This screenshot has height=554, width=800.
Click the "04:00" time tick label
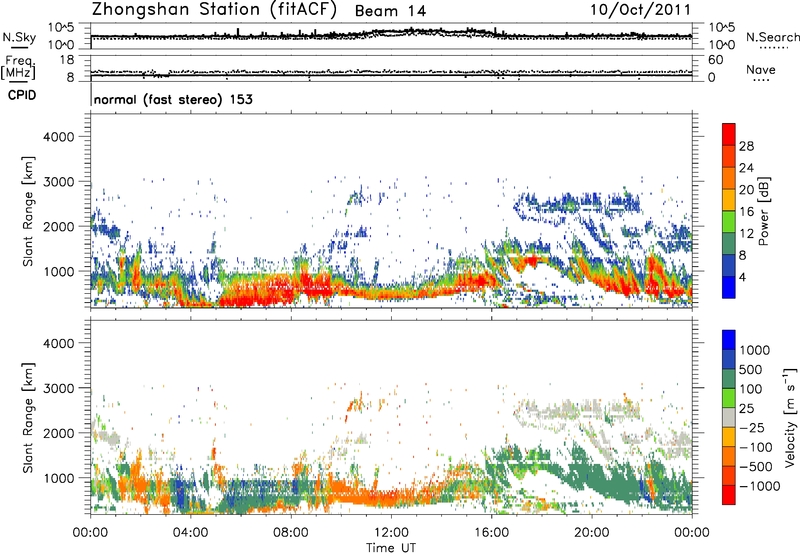[x=190, y=533]
